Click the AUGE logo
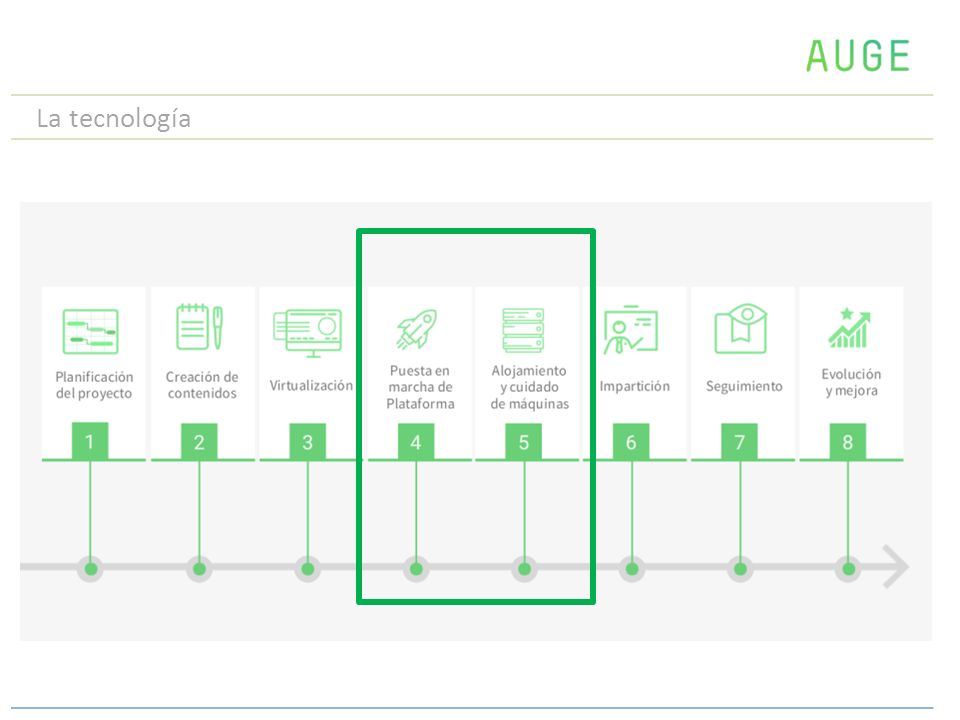This screenshot has height=720, width=960. pos(858,56)
